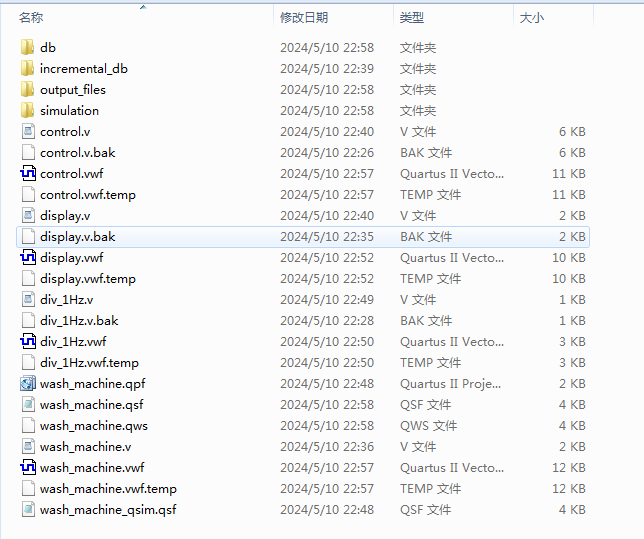The image size is (644, 539).
Task: Select the file name div_1Hz.v
Action: coord(67,299)
